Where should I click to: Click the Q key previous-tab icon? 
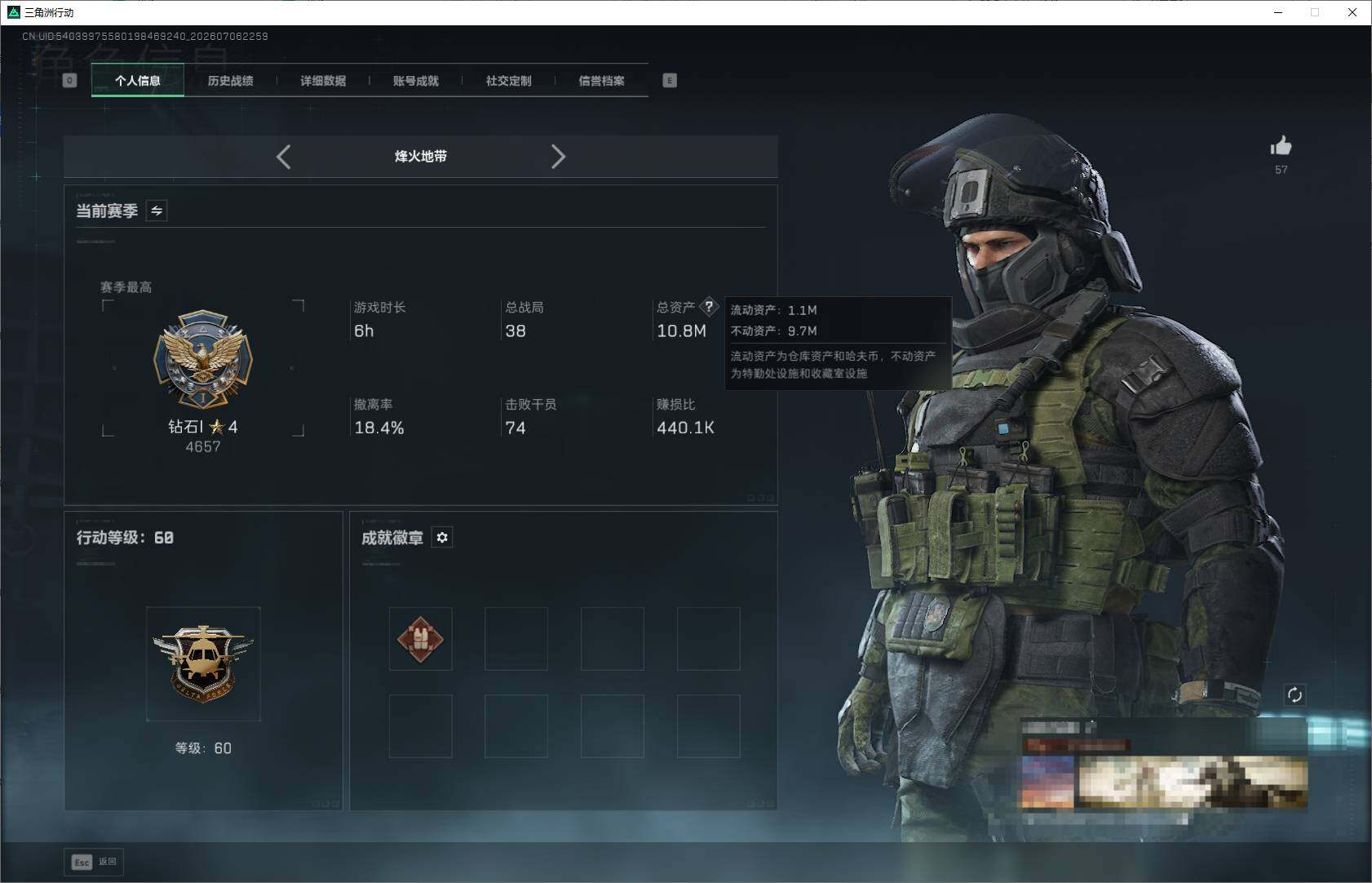(70, 81)
